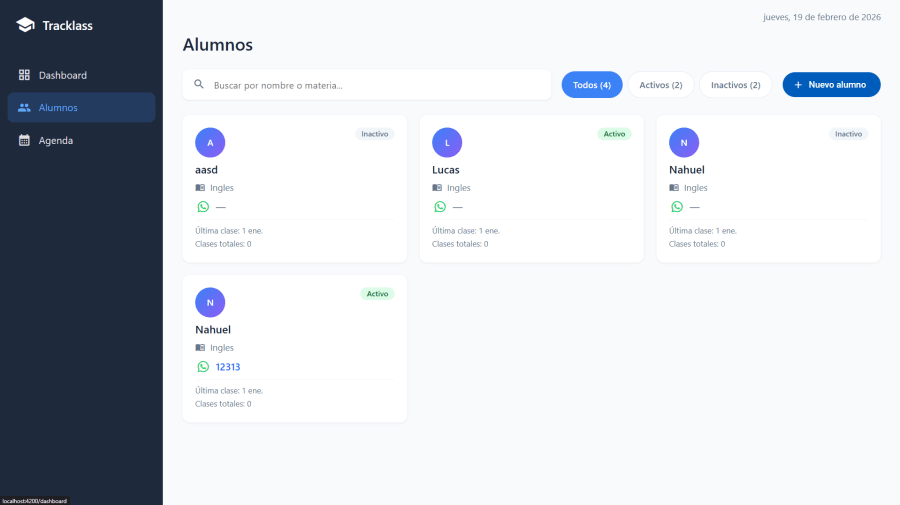Click the L avatar on Lucas card
This screenshot has height=505, width=900.
(447, 142)
